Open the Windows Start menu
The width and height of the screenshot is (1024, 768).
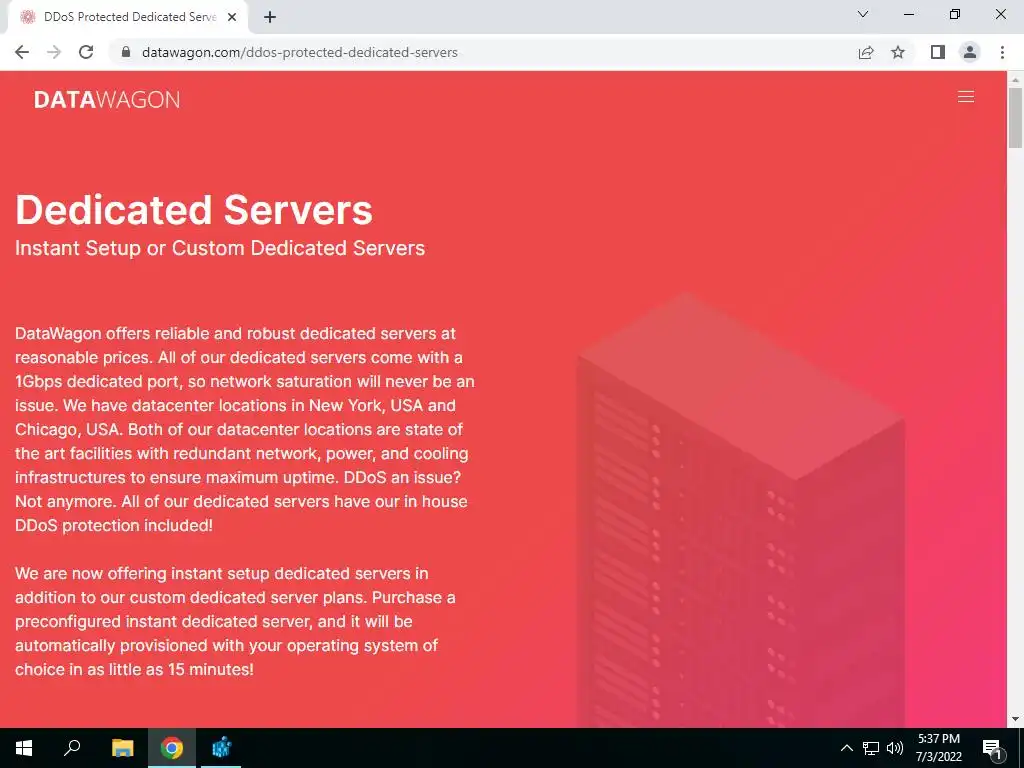[x=24, y=748]
